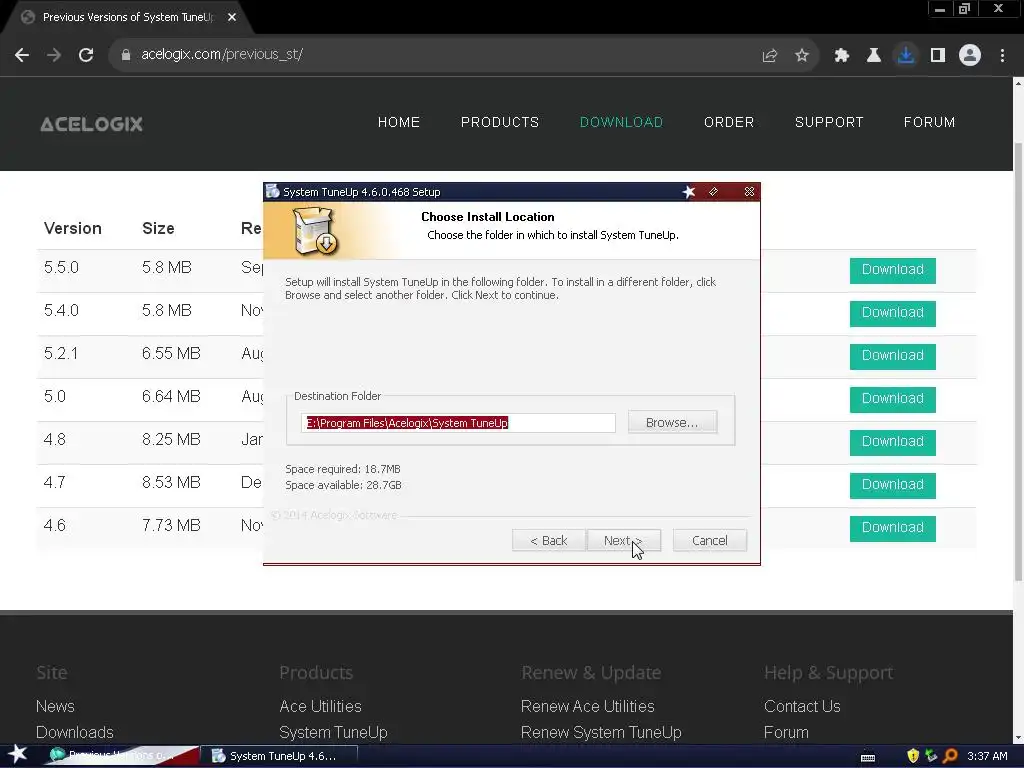Click the shield icon in system tray
1024x768 pixels.
913,756
